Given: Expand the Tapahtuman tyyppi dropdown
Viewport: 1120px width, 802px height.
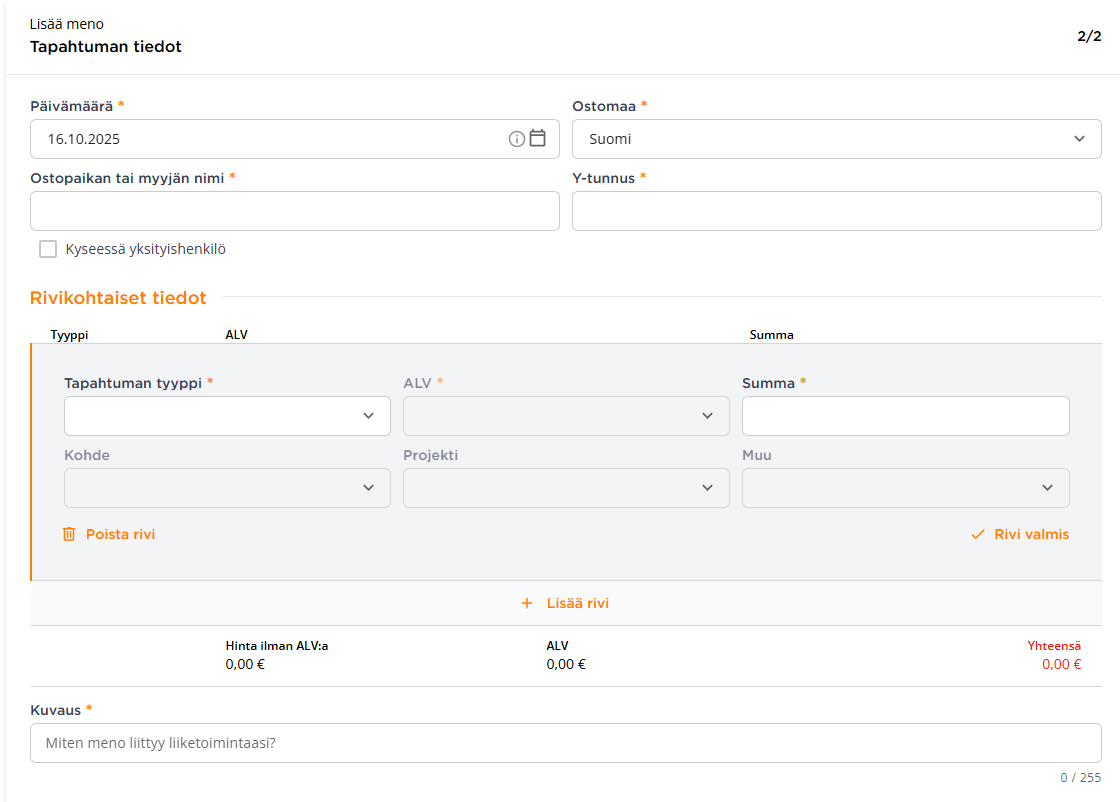Looking at the screenshot, I should pos(227,416).
